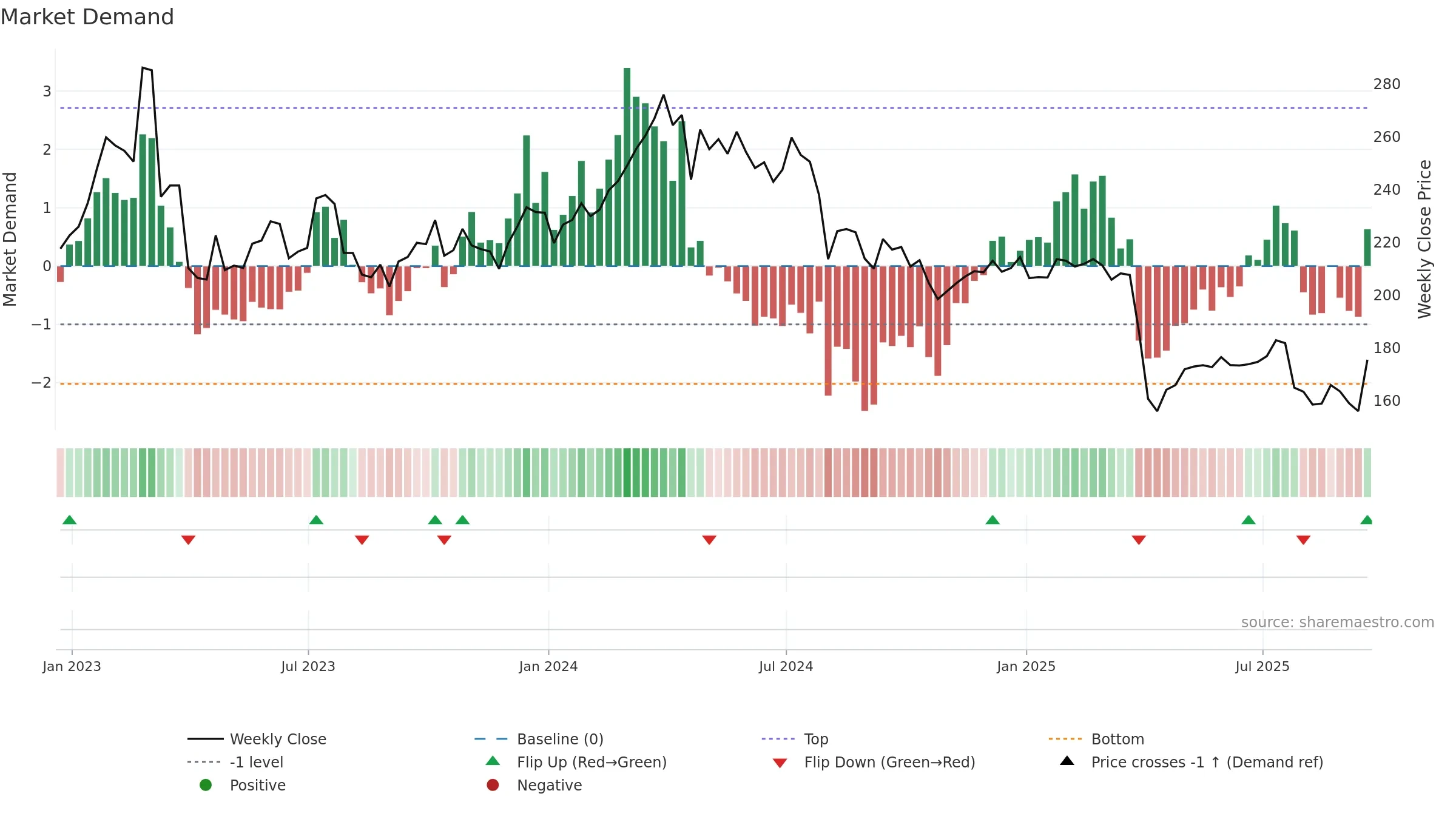Click the -1 level legend label
1456x819 pixels.
[x=257, y=763]
